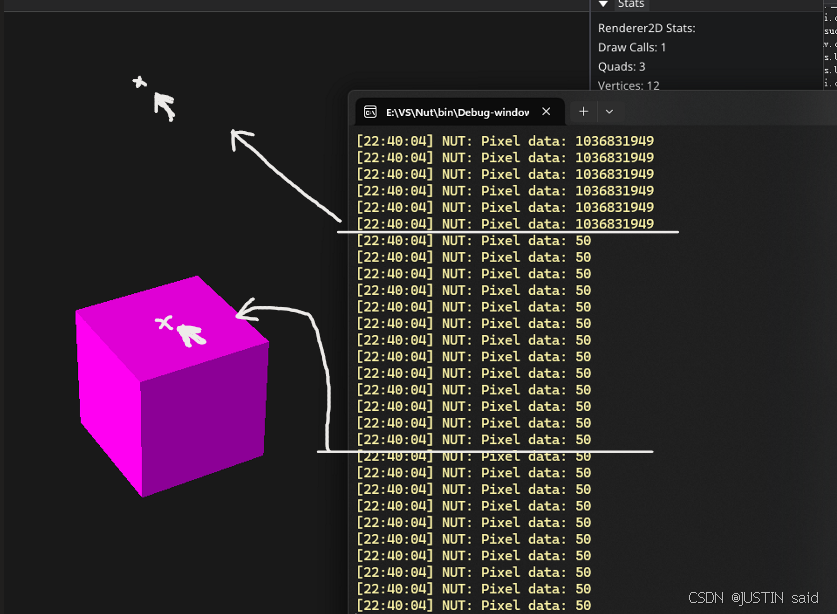Click the Vertices: 12 stat line
Viewport: 837px width, 614px height.
pyautogui.click(x=628, y=86)
